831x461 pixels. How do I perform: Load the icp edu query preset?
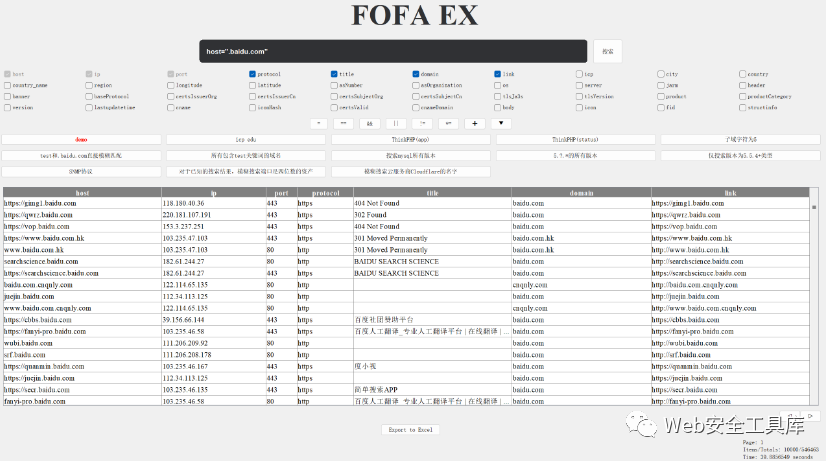coord(246,139)
